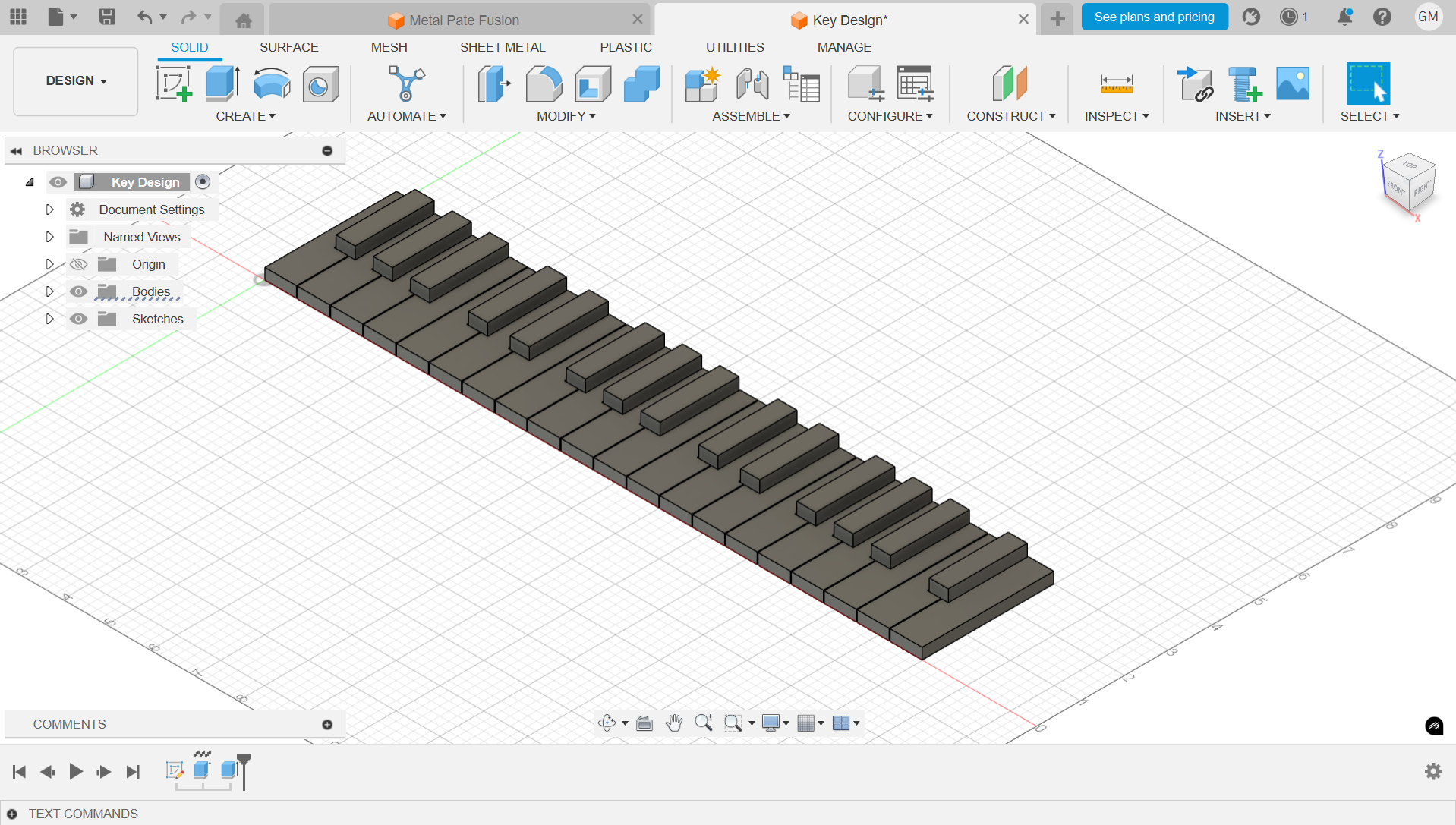Click See plans and pricing button
Screen dimensions: 1456x825
pos(1154,17)
